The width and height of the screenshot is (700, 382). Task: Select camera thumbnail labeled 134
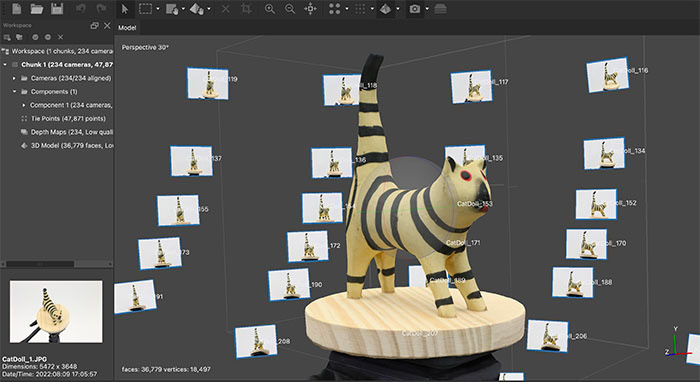coord(604,154)
